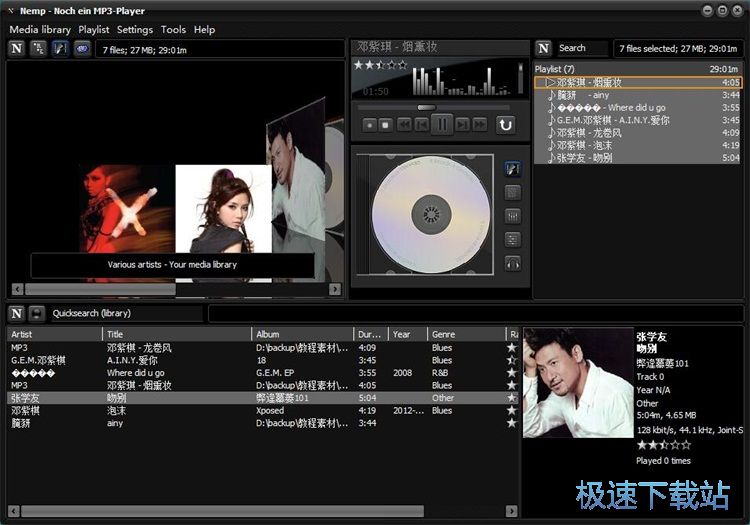The height and width of the screenshot is (525, 750).
Task: Select library row titled 'ainy'
Action: pos(263,423)
